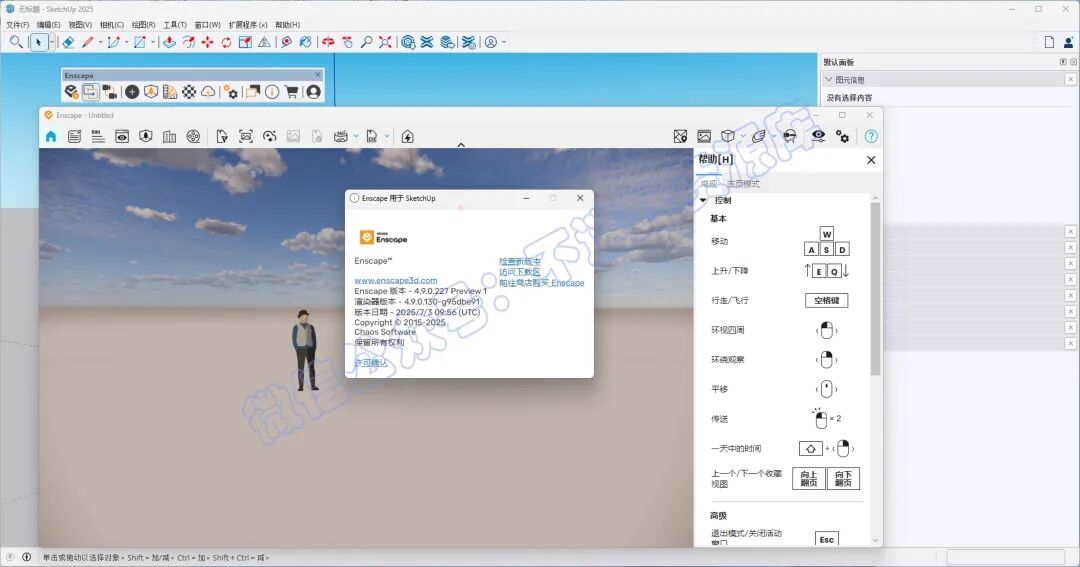
Task: Start Enscape from the floating Enscape toolbar
Action: [72, 92]
